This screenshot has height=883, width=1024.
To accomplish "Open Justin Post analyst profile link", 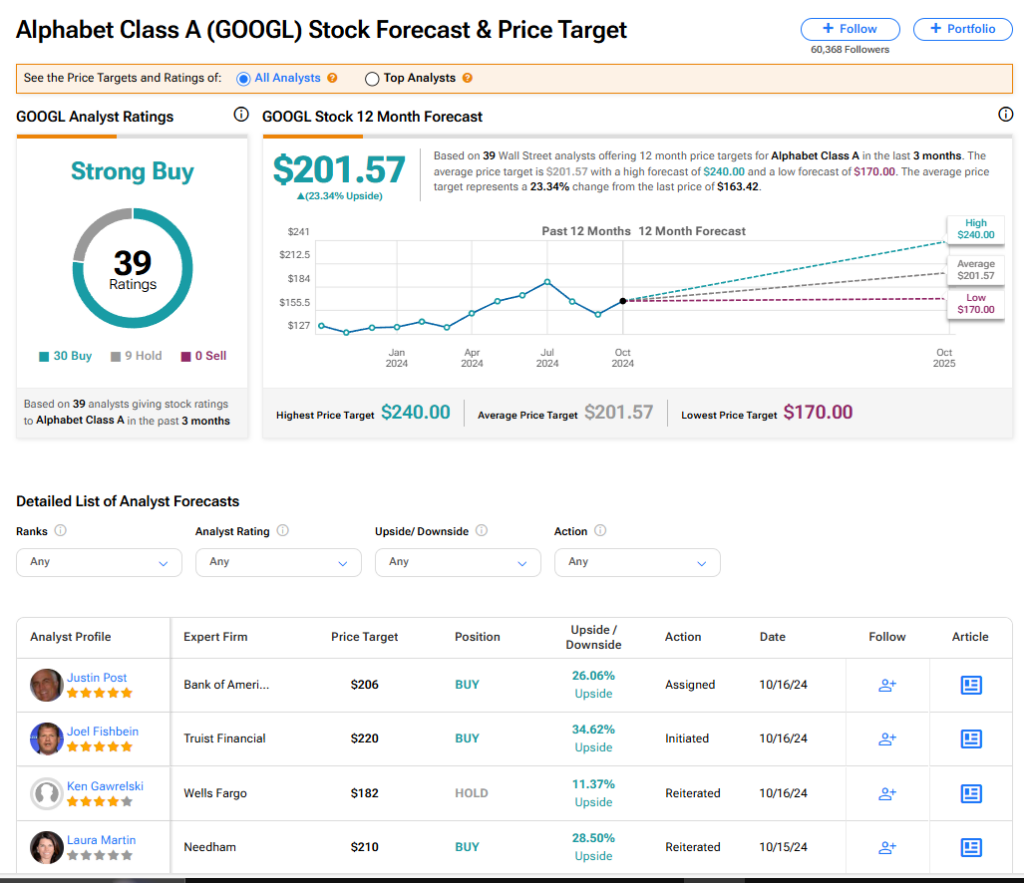I will pos(97,677).
